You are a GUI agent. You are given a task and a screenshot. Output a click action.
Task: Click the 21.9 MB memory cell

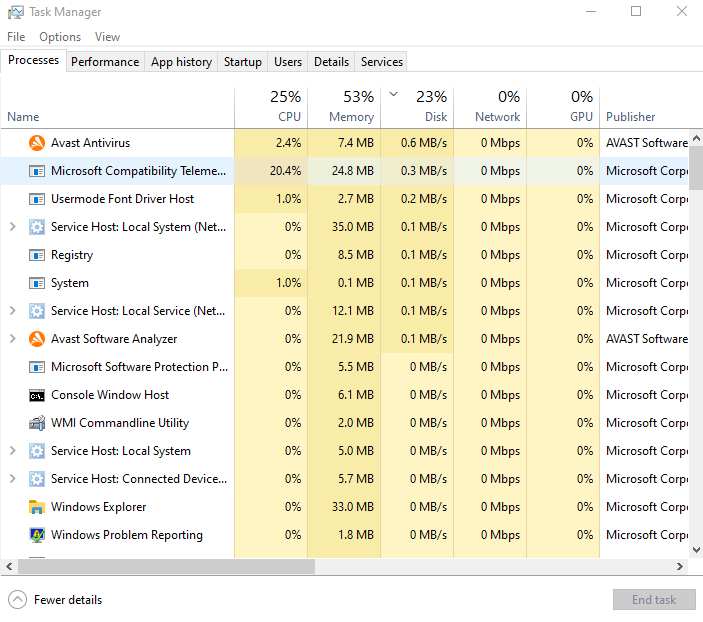[x=344, y=339]
